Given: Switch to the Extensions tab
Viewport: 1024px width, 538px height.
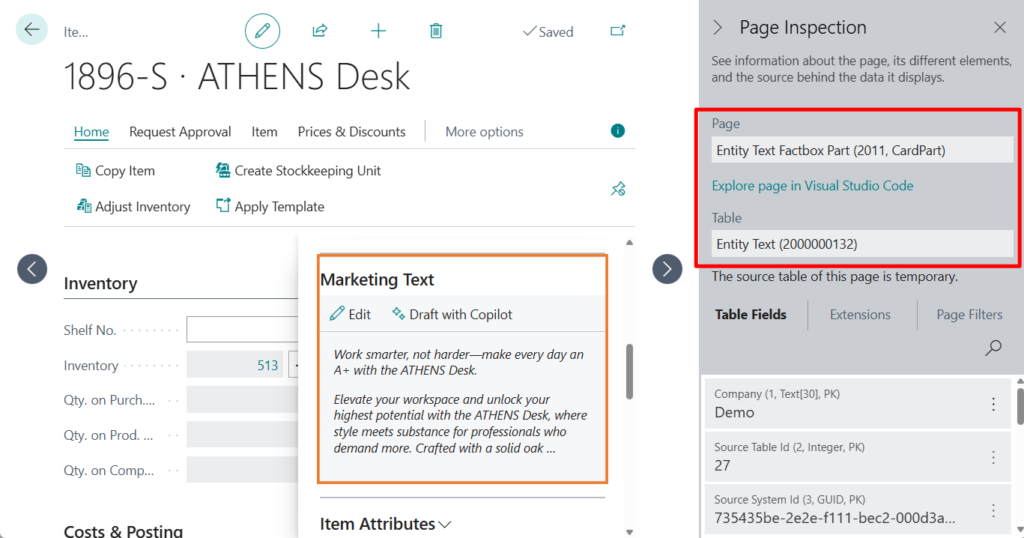Looking at the screenshot, I should coord(860,315).
